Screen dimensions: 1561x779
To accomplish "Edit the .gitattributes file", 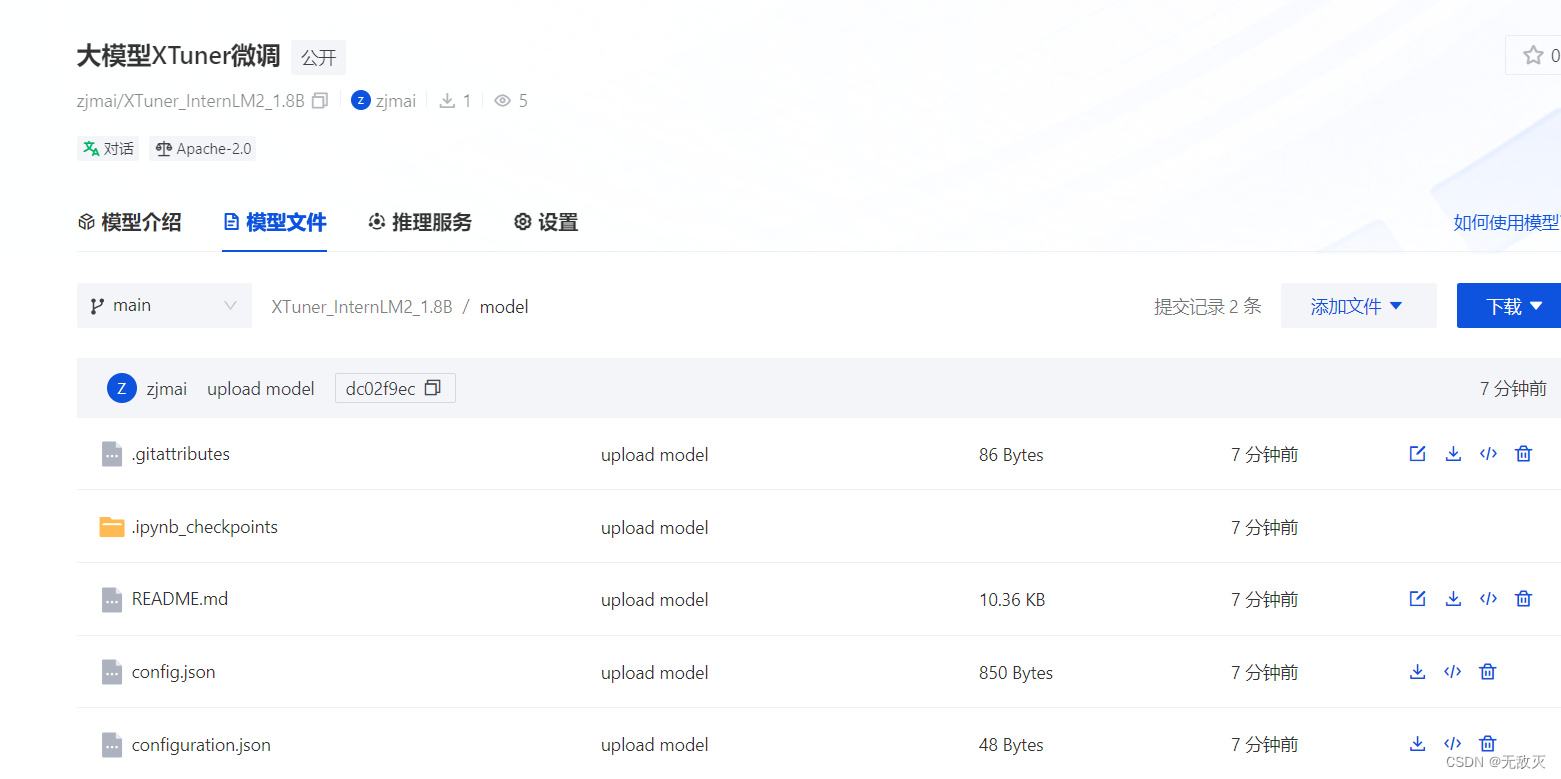I will [x=1417, y=454].
